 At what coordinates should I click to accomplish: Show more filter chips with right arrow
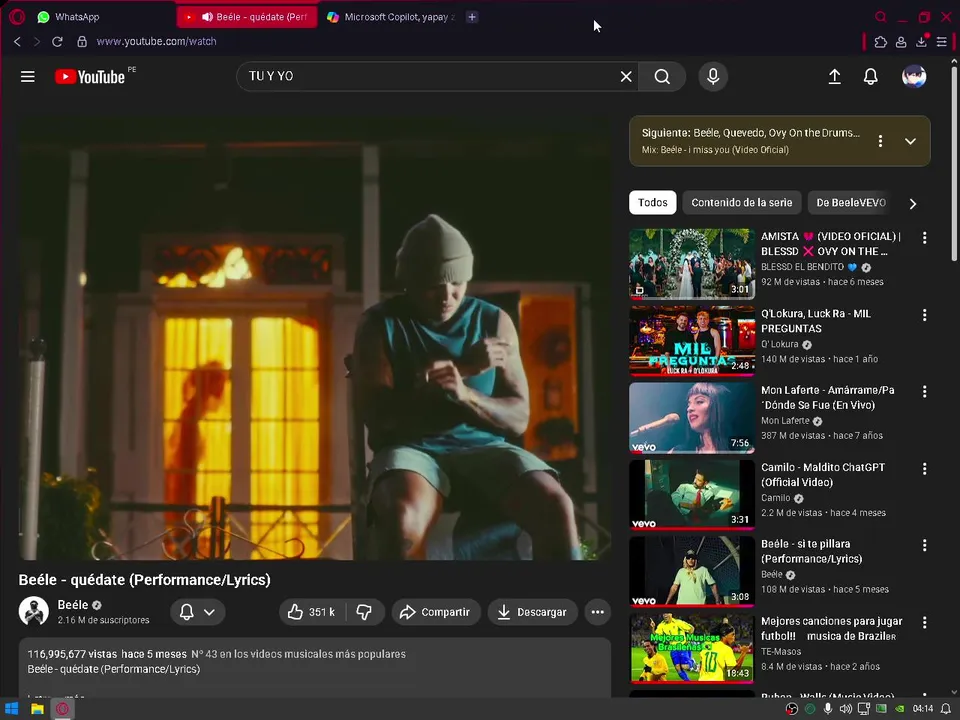913,203
